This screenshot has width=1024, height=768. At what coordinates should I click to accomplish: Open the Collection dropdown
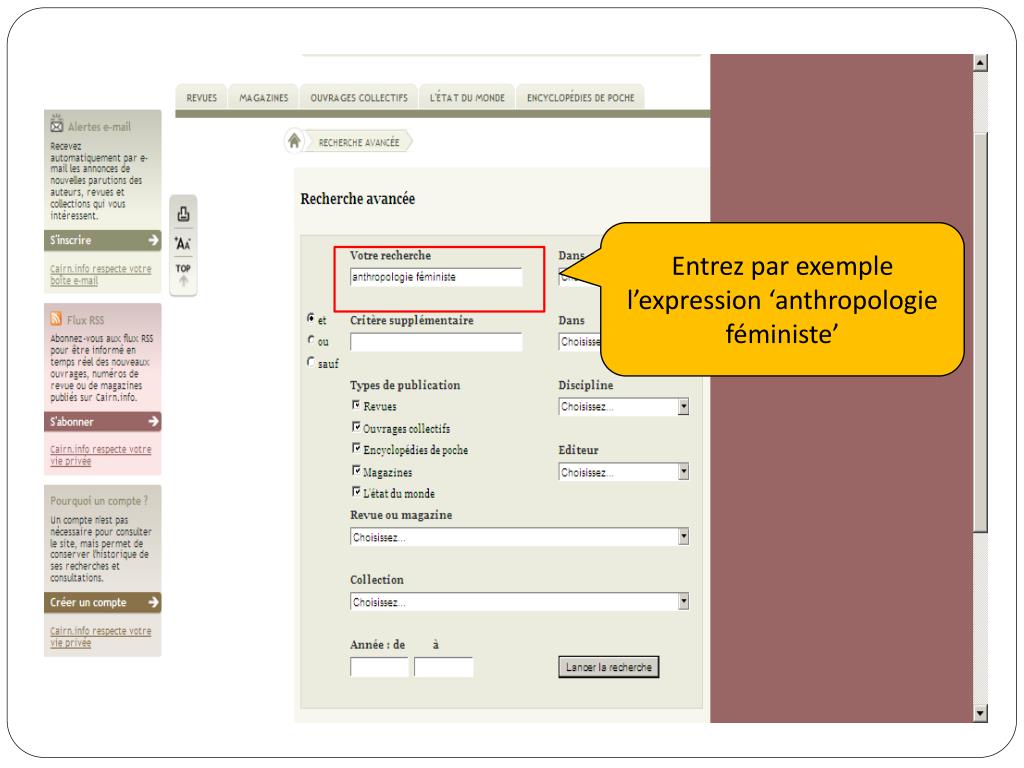pyautogui.click(x=519, y=601)
